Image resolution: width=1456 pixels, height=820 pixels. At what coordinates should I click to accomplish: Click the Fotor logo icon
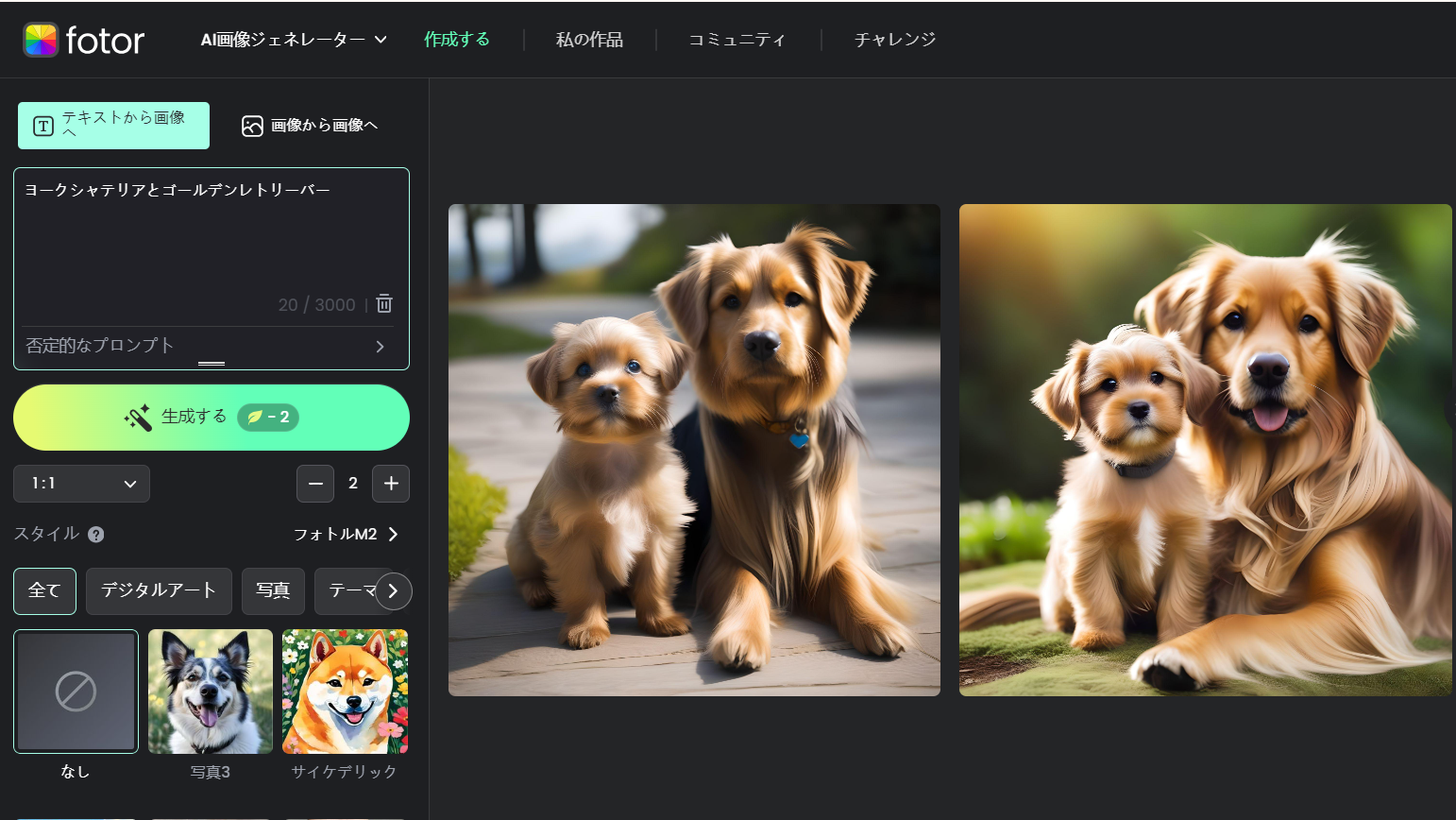click(41, 40)
